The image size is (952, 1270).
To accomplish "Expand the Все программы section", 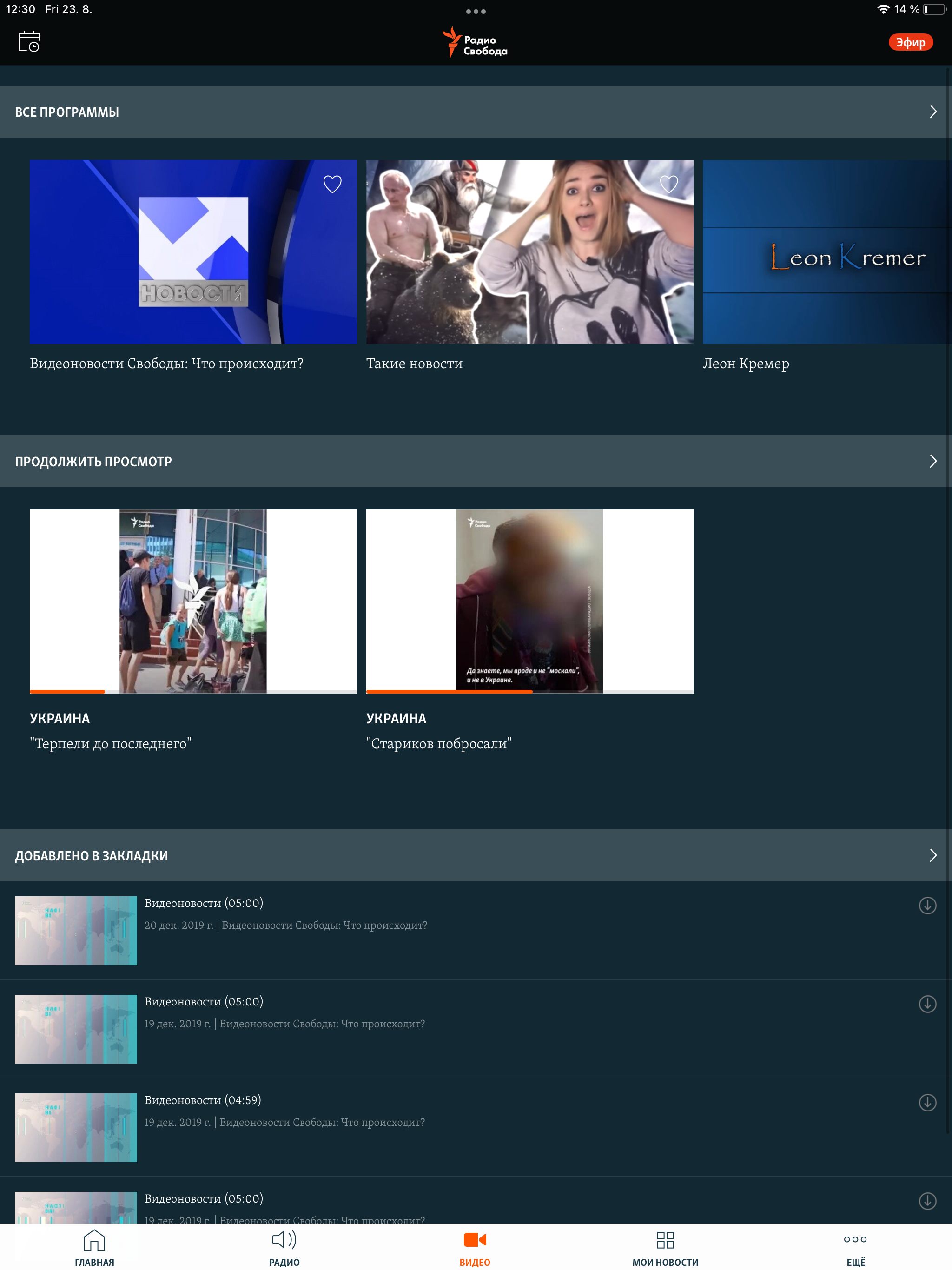I will tap(932, 112).
